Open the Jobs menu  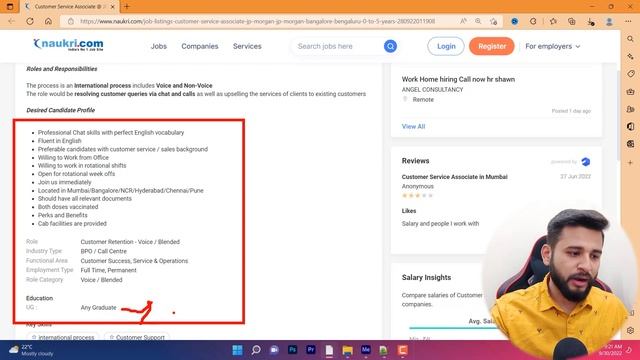[159, 46]
